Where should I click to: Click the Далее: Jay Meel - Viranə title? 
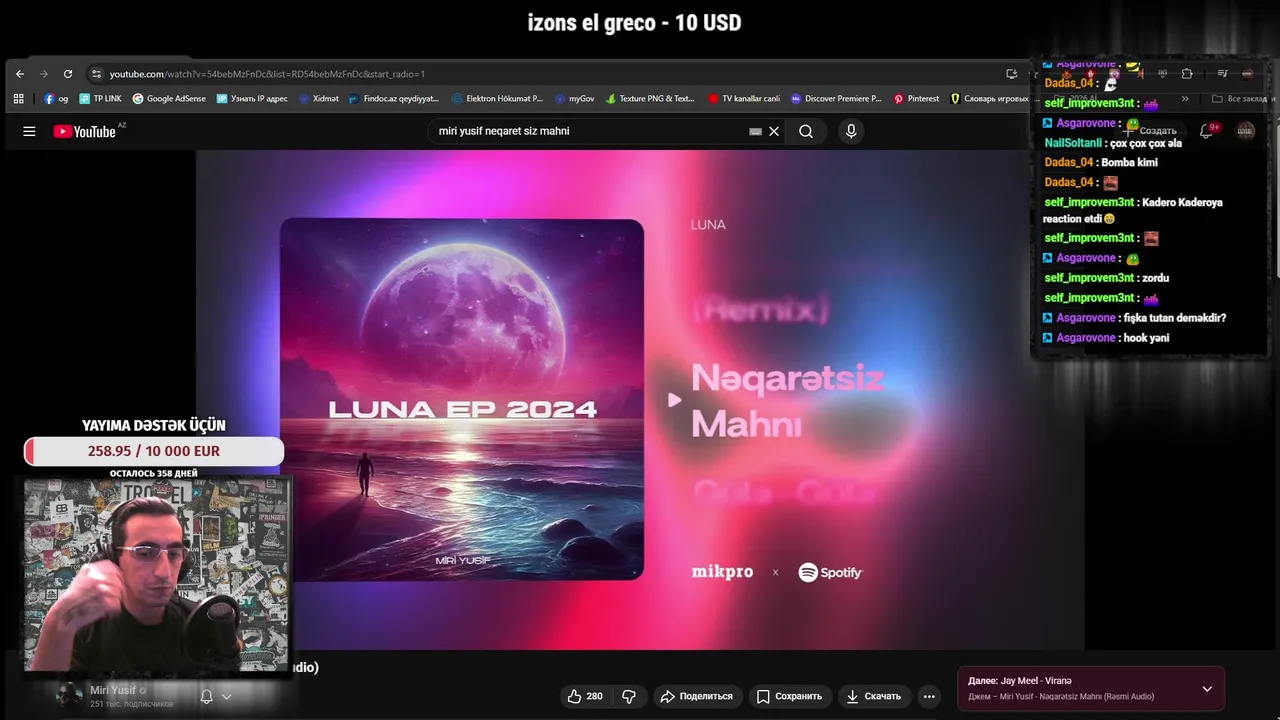tap(1020, 680)
